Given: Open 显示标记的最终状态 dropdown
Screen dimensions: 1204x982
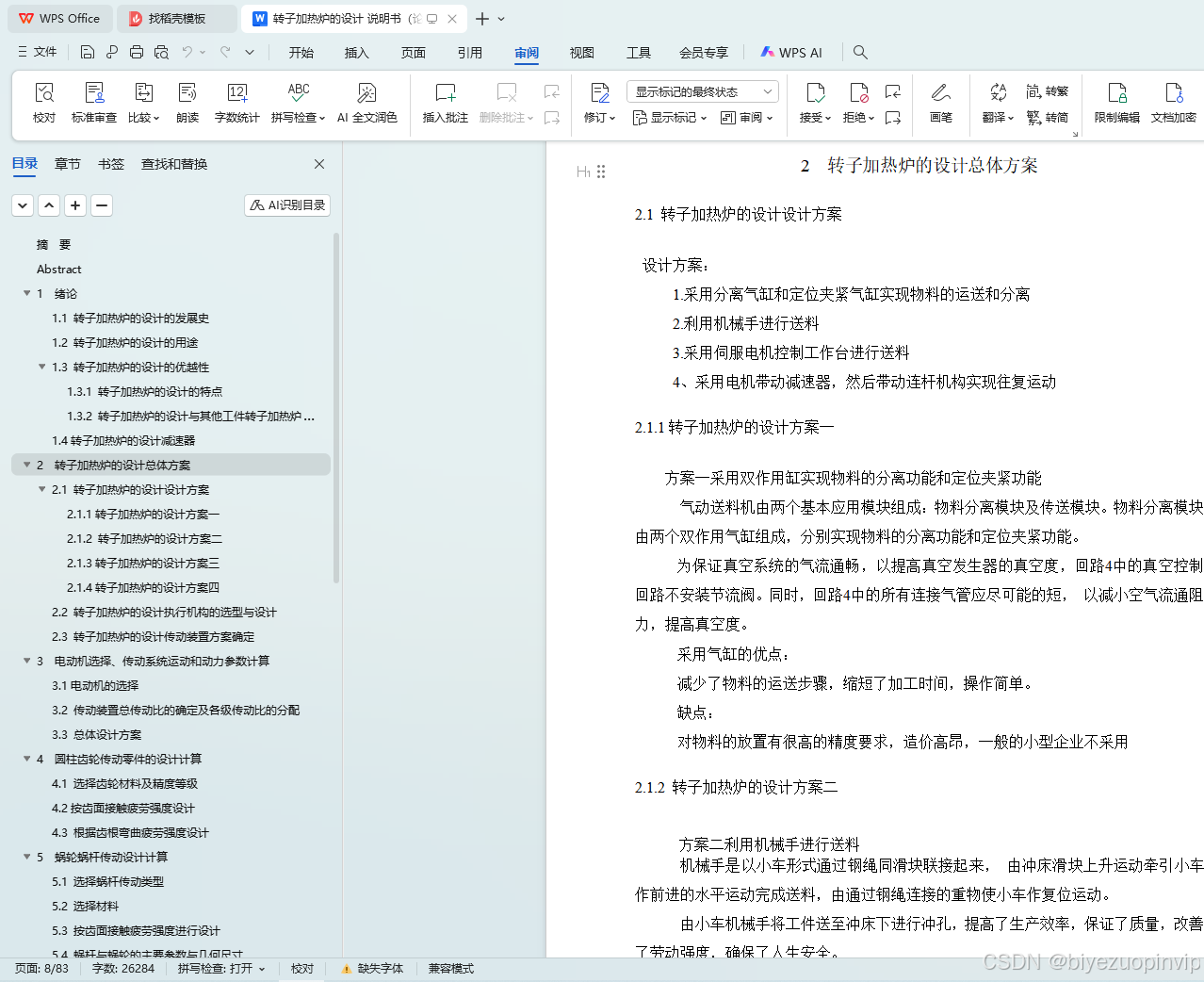Looking at the screenshot, I should pos(702,91).
